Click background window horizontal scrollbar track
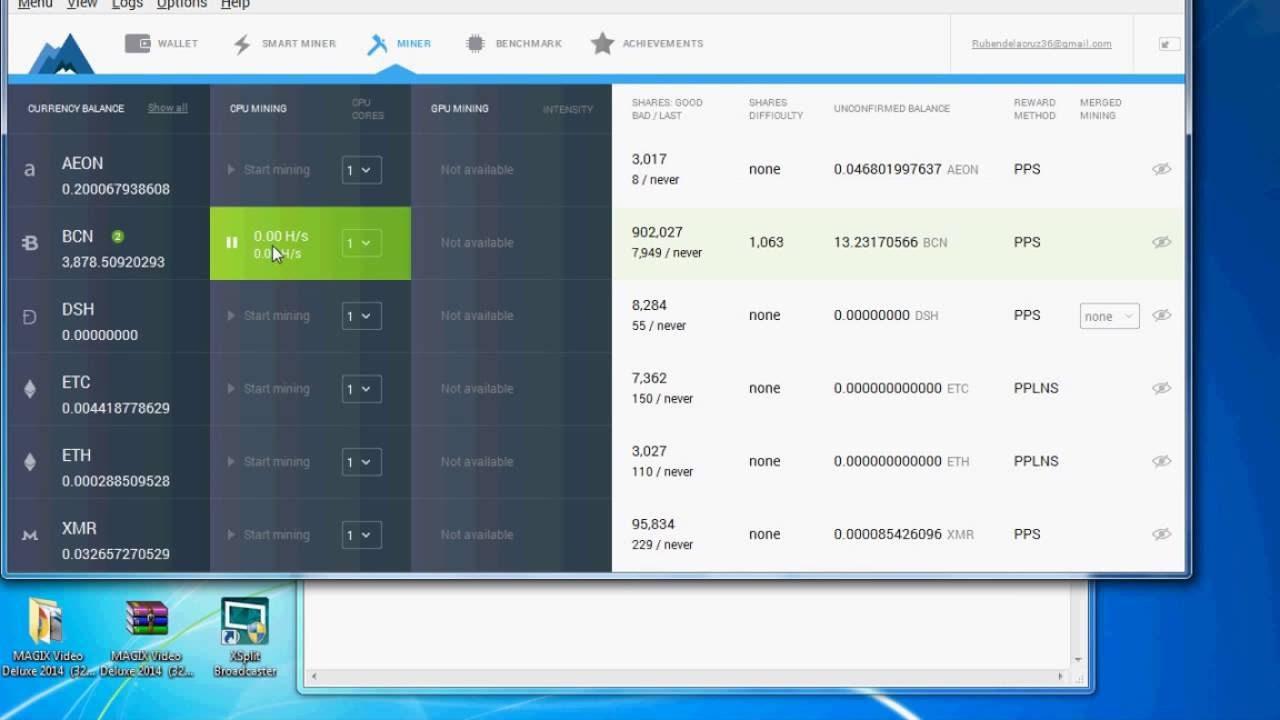 point(686,677)
